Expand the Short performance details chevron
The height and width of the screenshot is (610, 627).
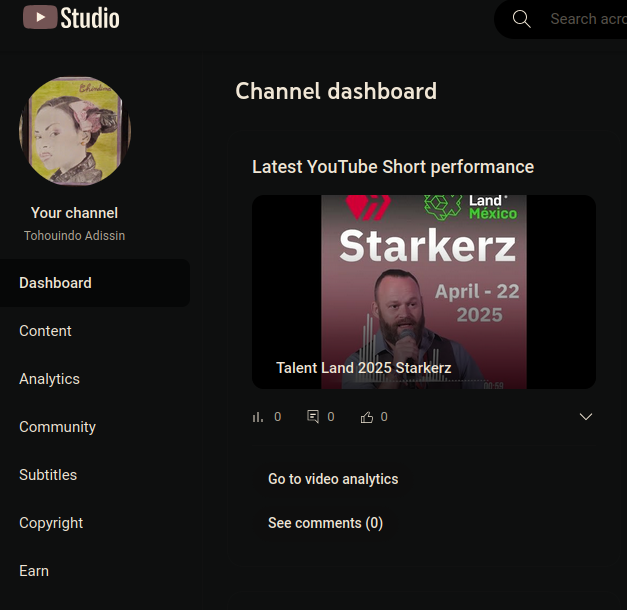tap(586, 416)
